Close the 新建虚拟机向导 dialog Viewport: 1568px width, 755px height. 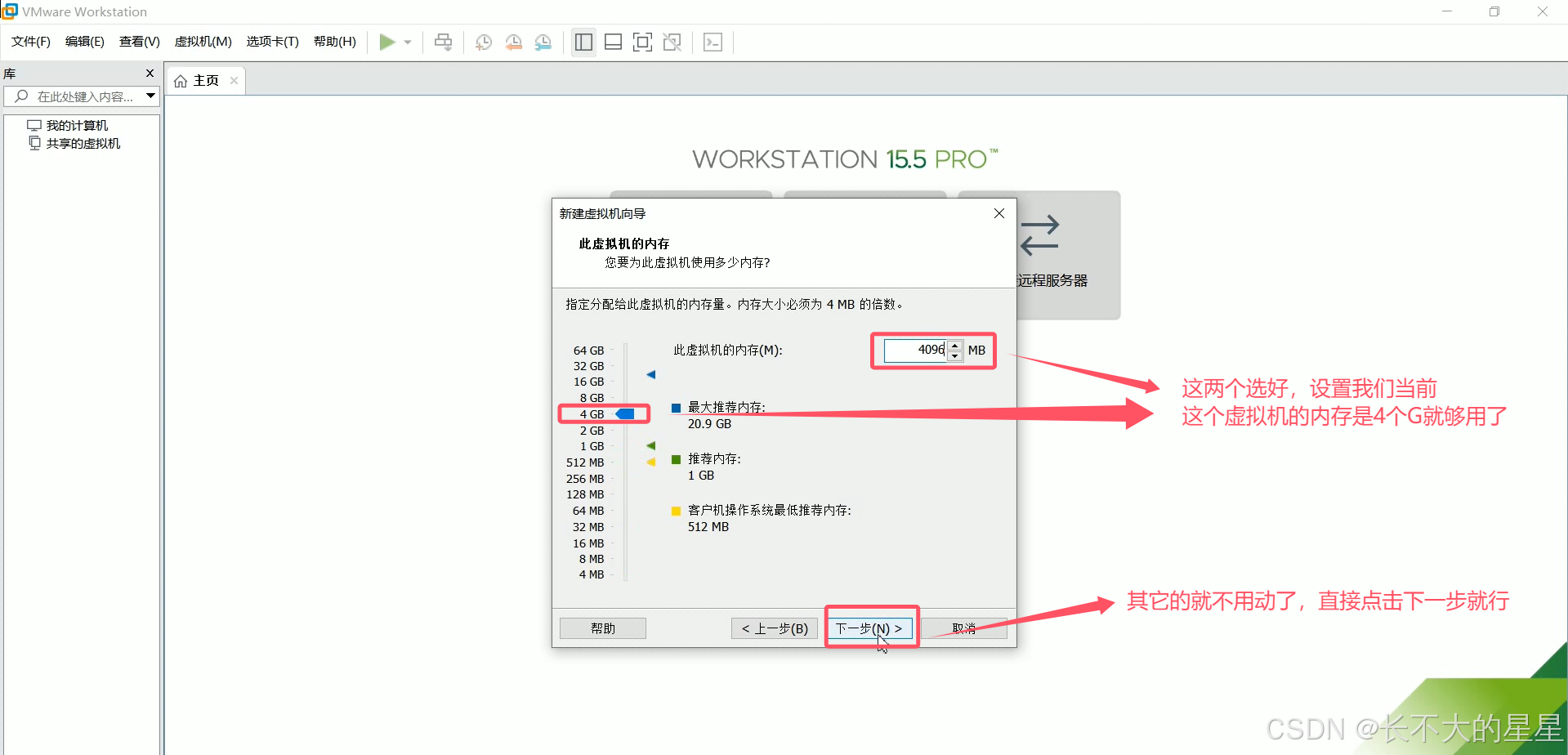click(x=999, y=213)
